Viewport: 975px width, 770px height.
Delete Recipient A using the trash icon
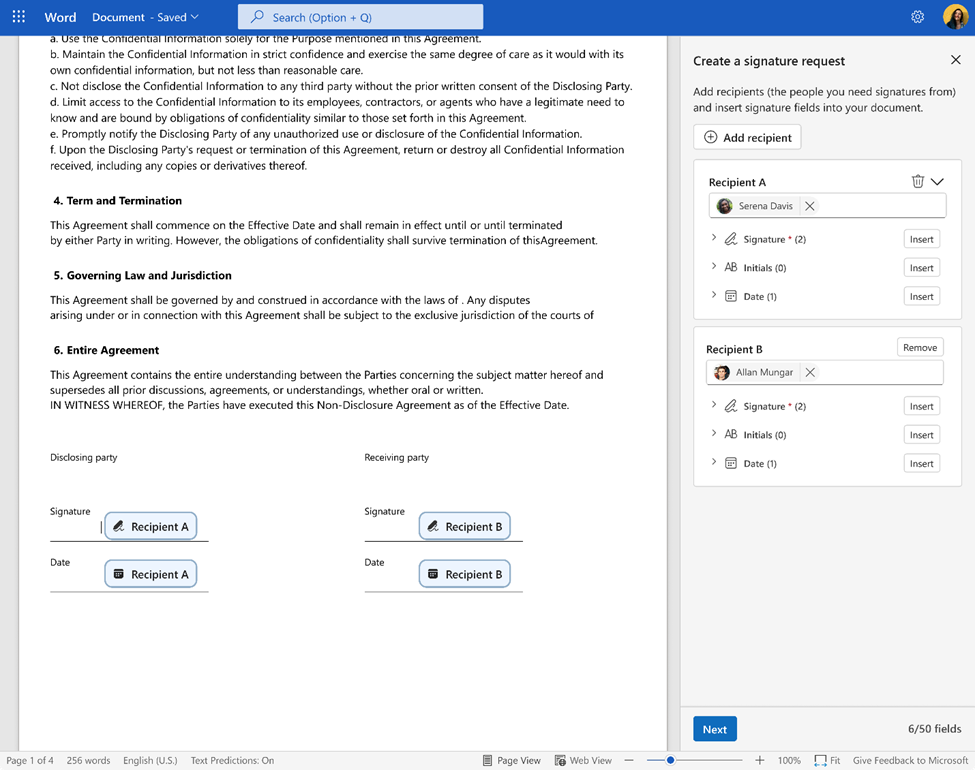pos(917,181)
